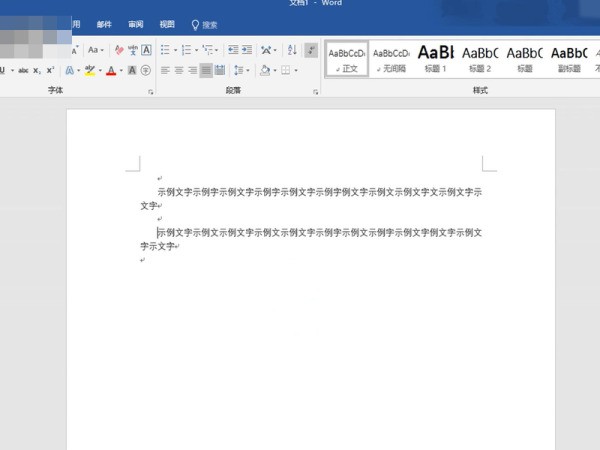Click the Multilevel List icon
The image size is (600, 450).
coord(208,50)
